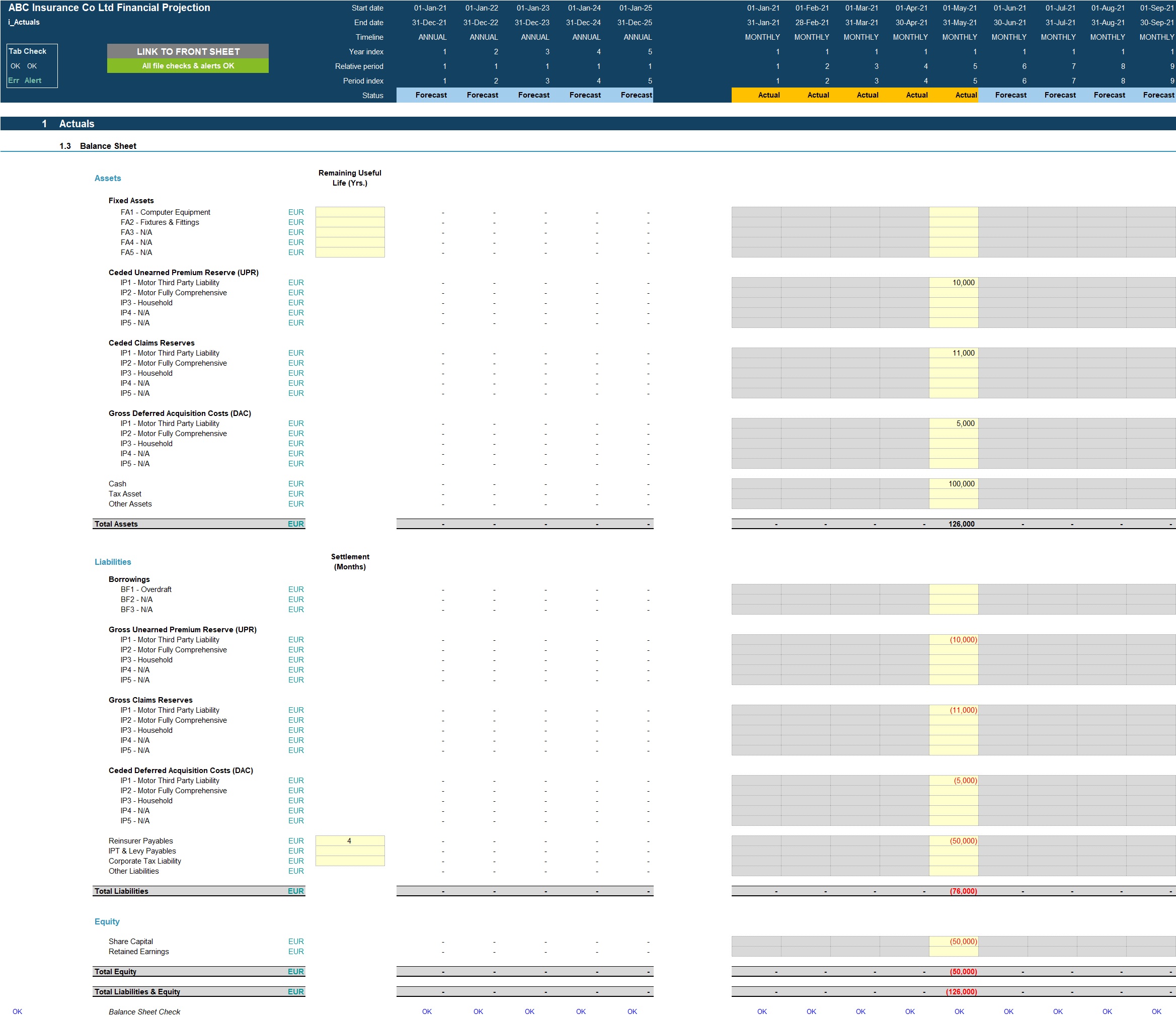Click the EUR unit beside Cash
The height and width of the screenshot is (1017, 1176).
[x=296, y=484]
